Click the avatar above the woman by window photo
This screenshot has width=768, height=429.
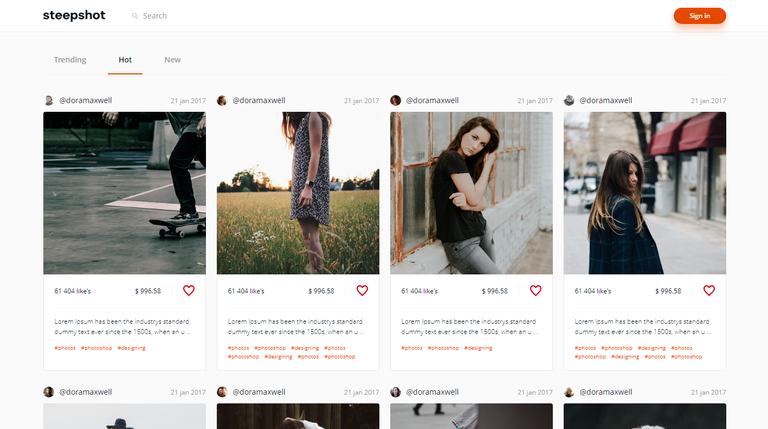395,100
